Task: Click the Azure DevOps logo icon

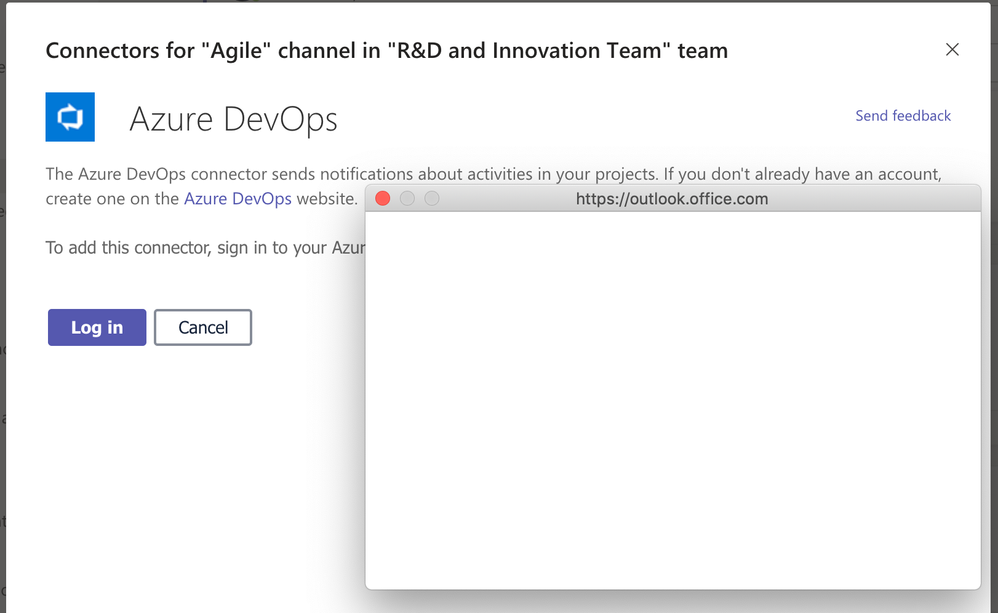Action: (70, 117)
